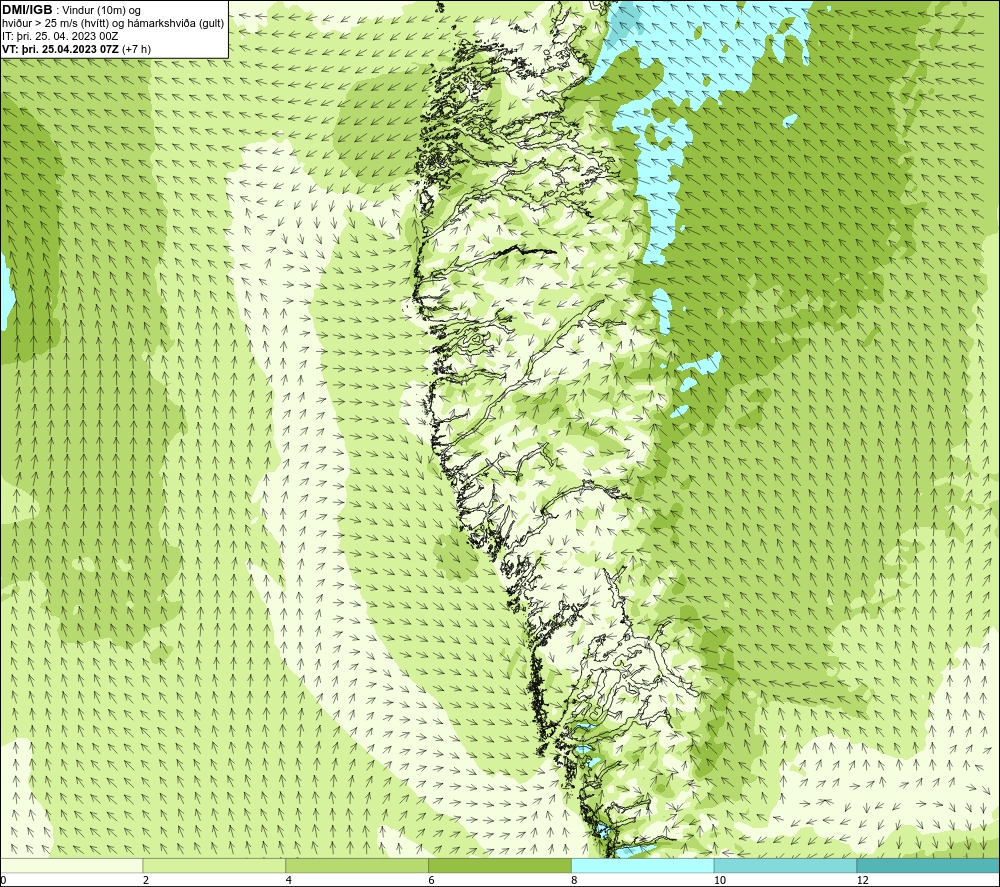The image size is (1000, 887).
Task: Click the title line 'DMI/IGB : Vindur (10m) og'
Action: (x=71, y=10)
